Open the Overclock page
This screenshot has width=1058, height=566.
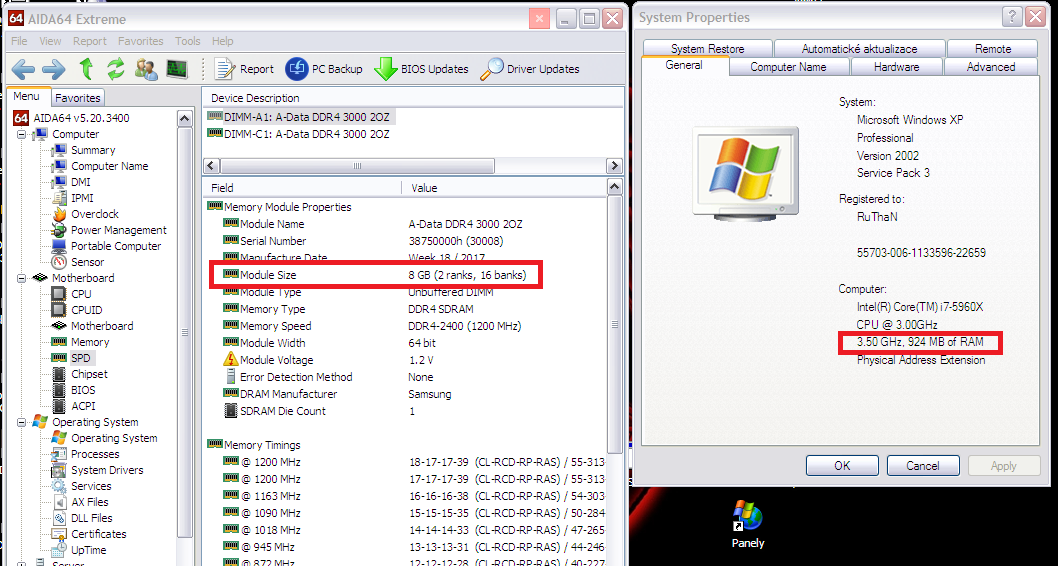tap(94, 214)
